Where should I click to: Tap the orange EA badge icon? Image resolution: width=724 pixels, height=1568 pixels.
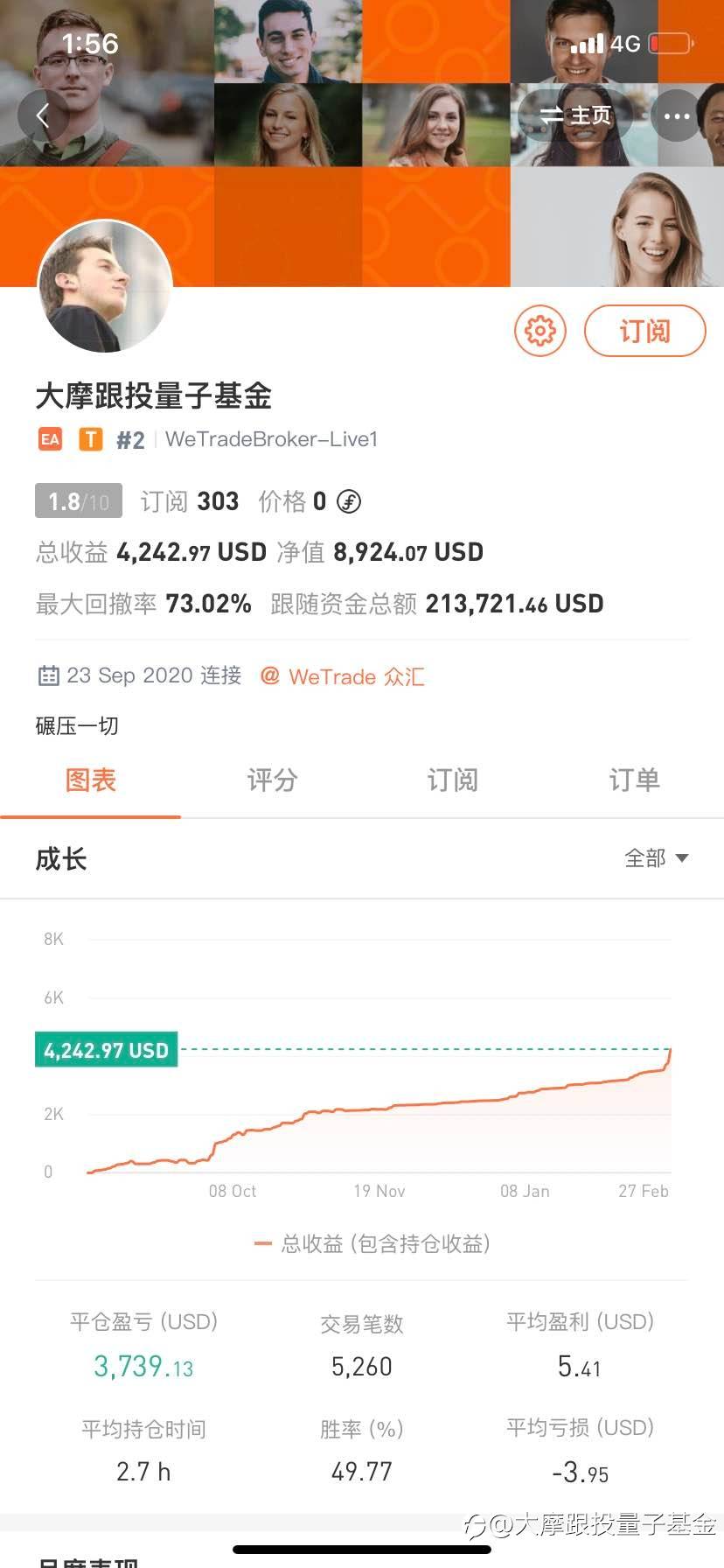50,439
